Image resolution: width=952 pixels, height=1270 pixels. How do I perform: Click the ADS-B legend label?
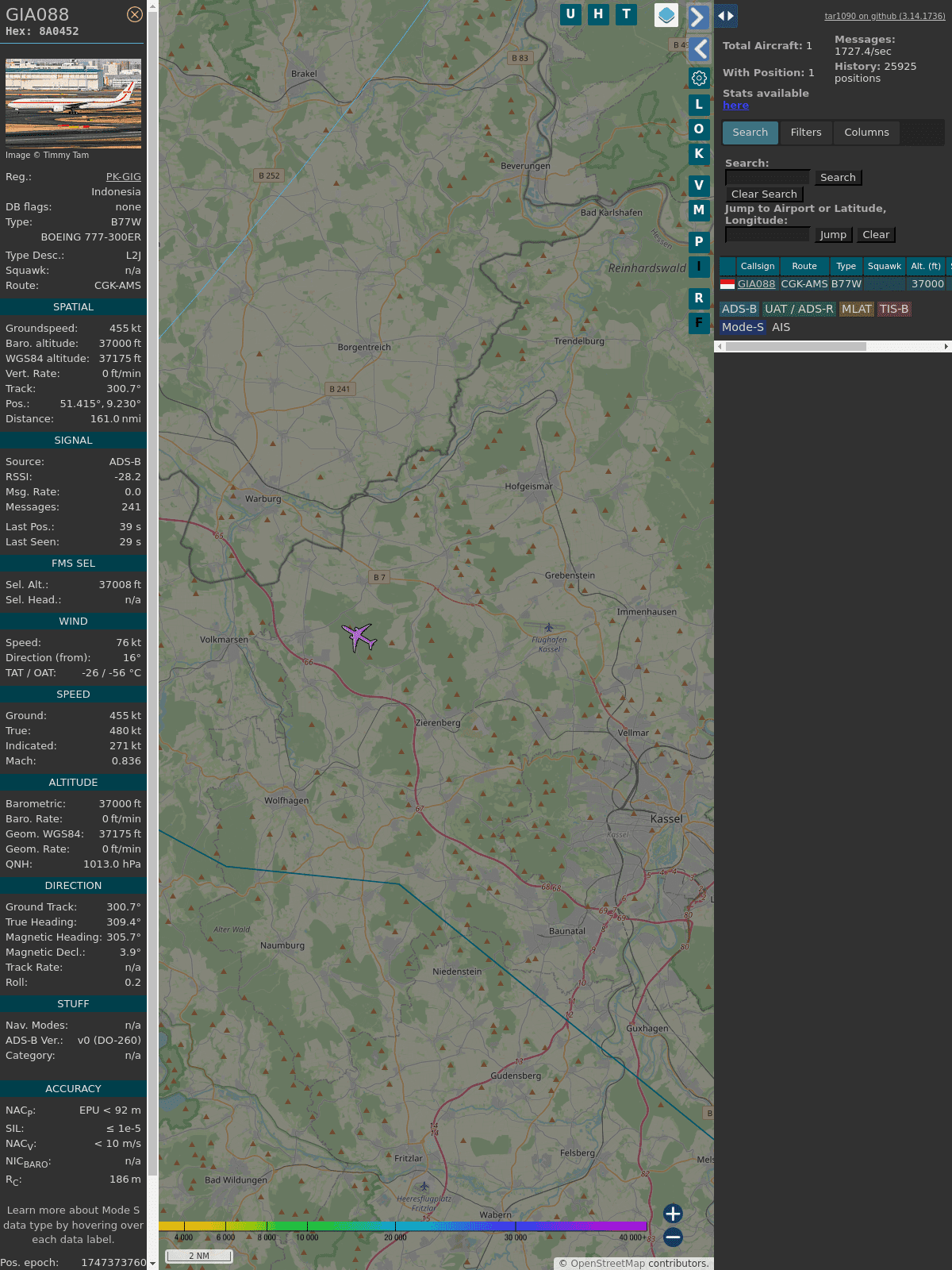coord(739,309)
